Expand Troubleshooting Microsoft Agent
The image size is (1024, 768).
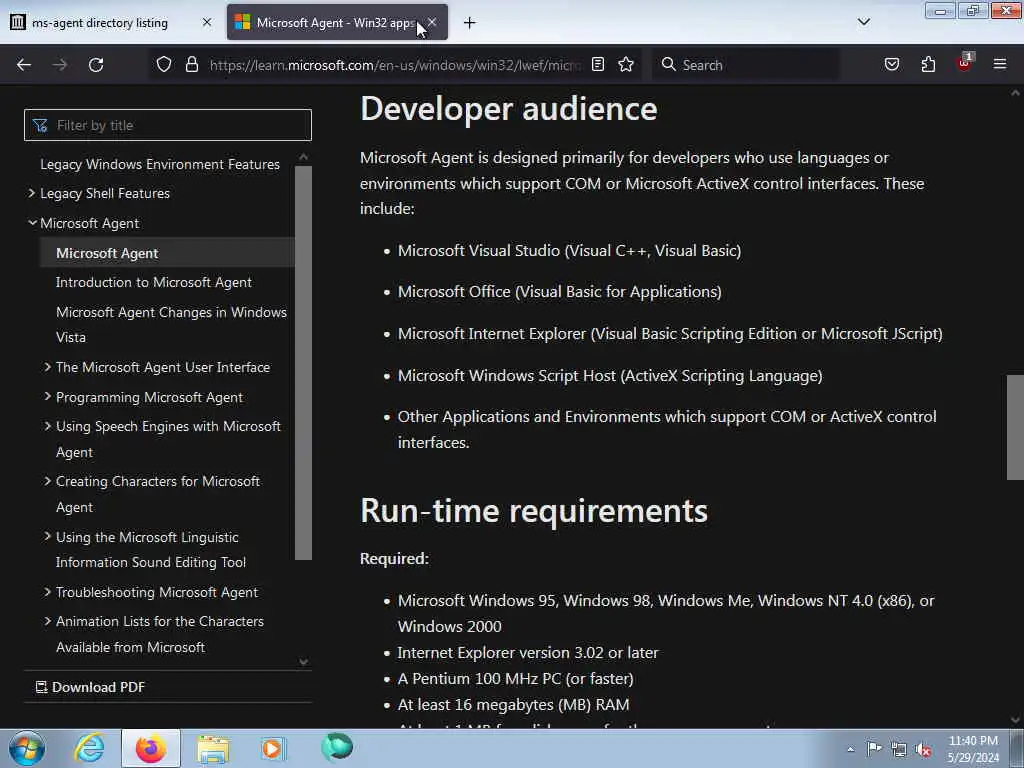(x=47, y=592)
